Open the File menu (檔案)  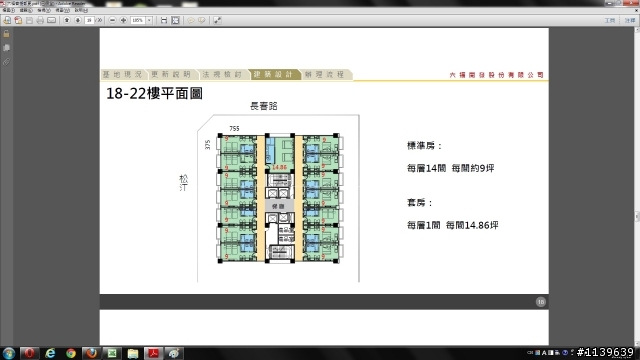pos(9,10)
